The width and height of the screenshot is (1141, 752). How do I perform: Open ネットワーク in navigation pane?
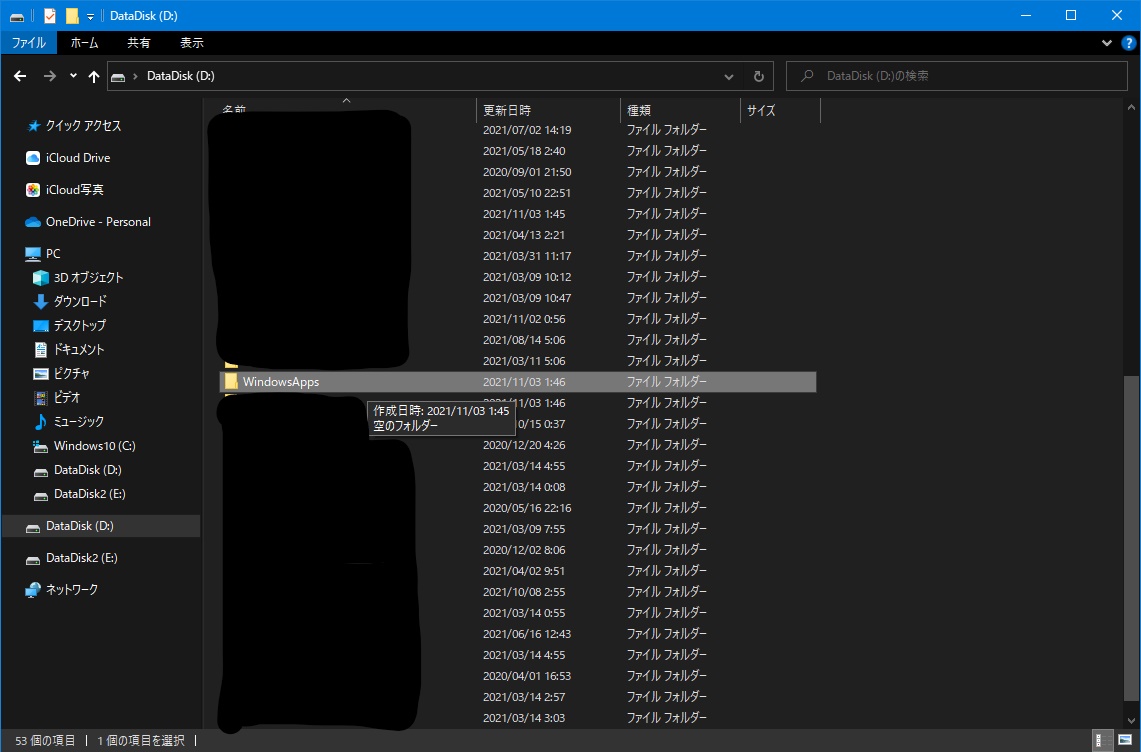click(71, 590)
